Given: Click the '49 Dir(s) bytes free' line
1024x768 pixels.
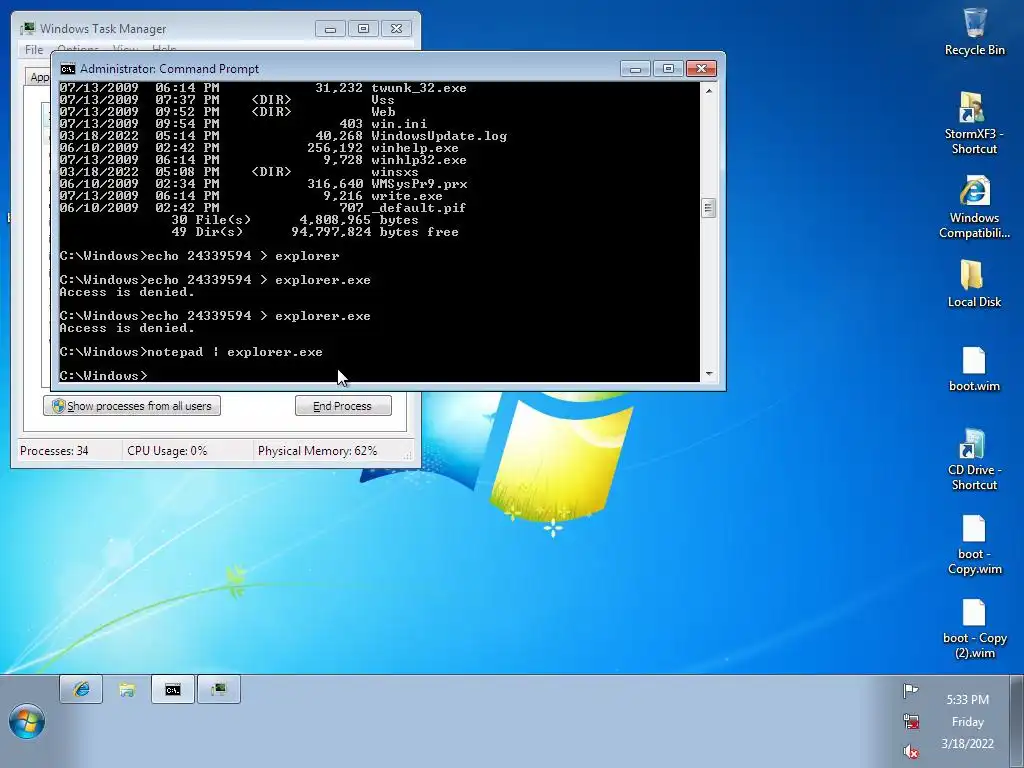Looking at the screenshot, I should [x=315, y=232].
